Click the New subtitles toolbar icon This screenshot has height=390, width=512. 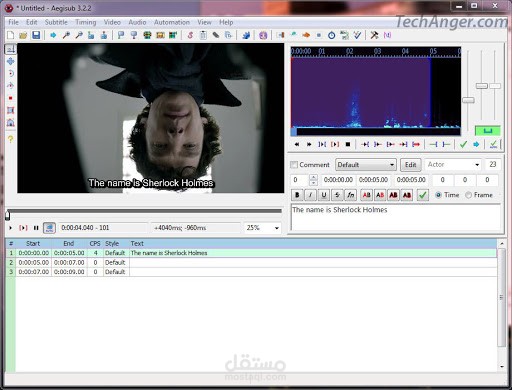click(x=11, y=35)
